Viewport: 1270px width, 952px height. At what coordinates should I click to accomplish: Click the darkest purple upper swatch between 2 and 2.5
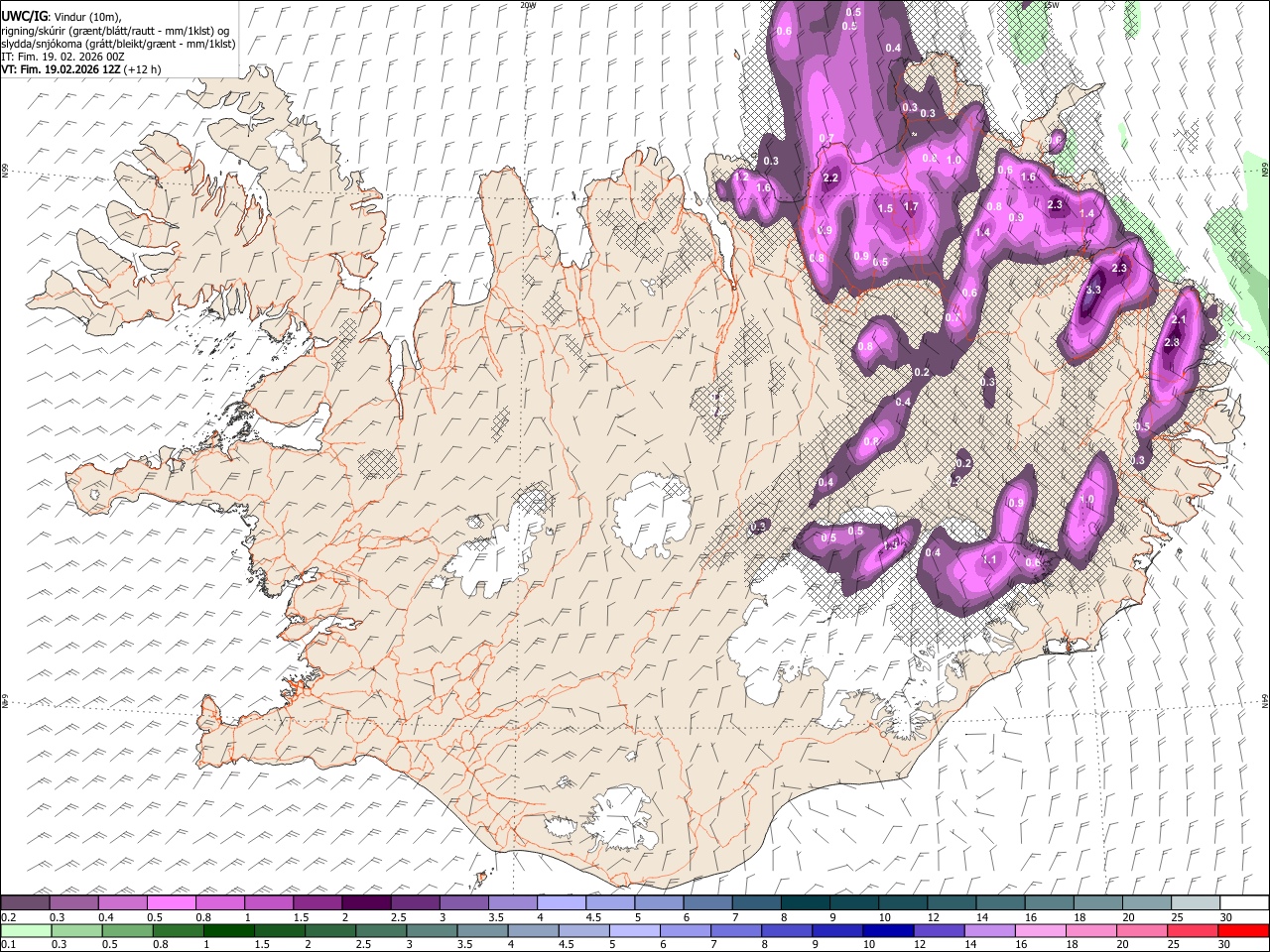[365, 902]
